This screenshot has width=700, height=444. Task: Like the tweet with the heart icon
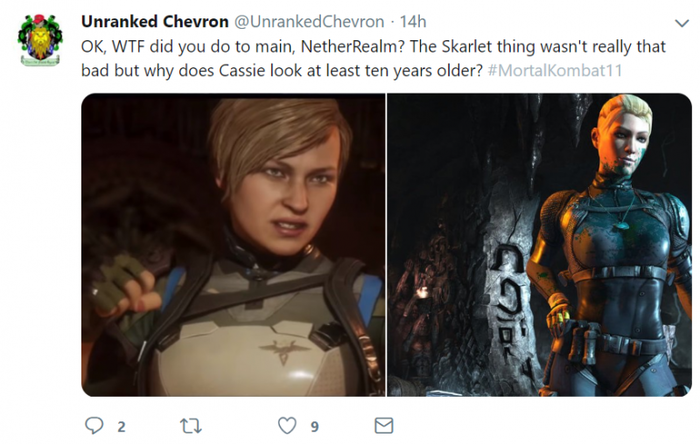coord(287,425)
